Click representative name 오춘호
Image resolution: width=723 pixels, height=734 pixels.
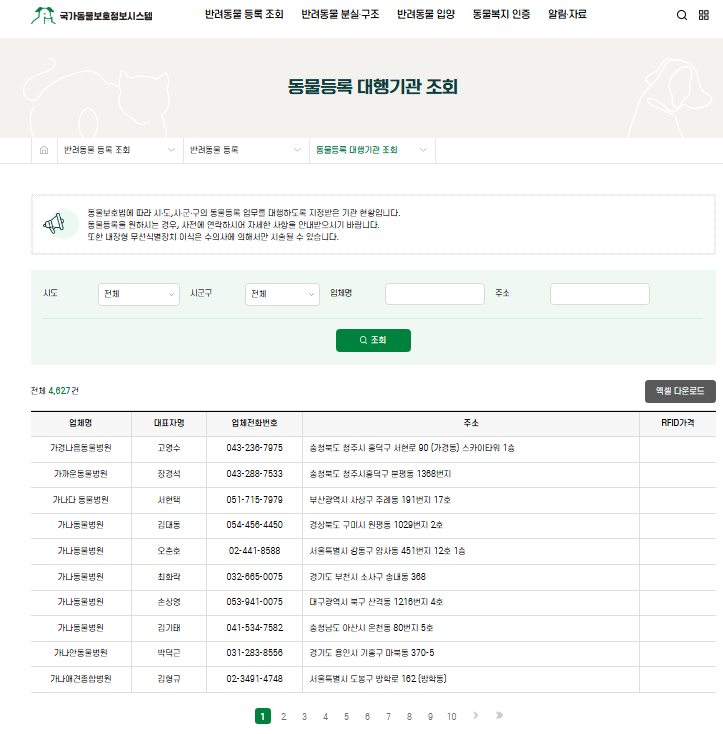tap(169, 551)
